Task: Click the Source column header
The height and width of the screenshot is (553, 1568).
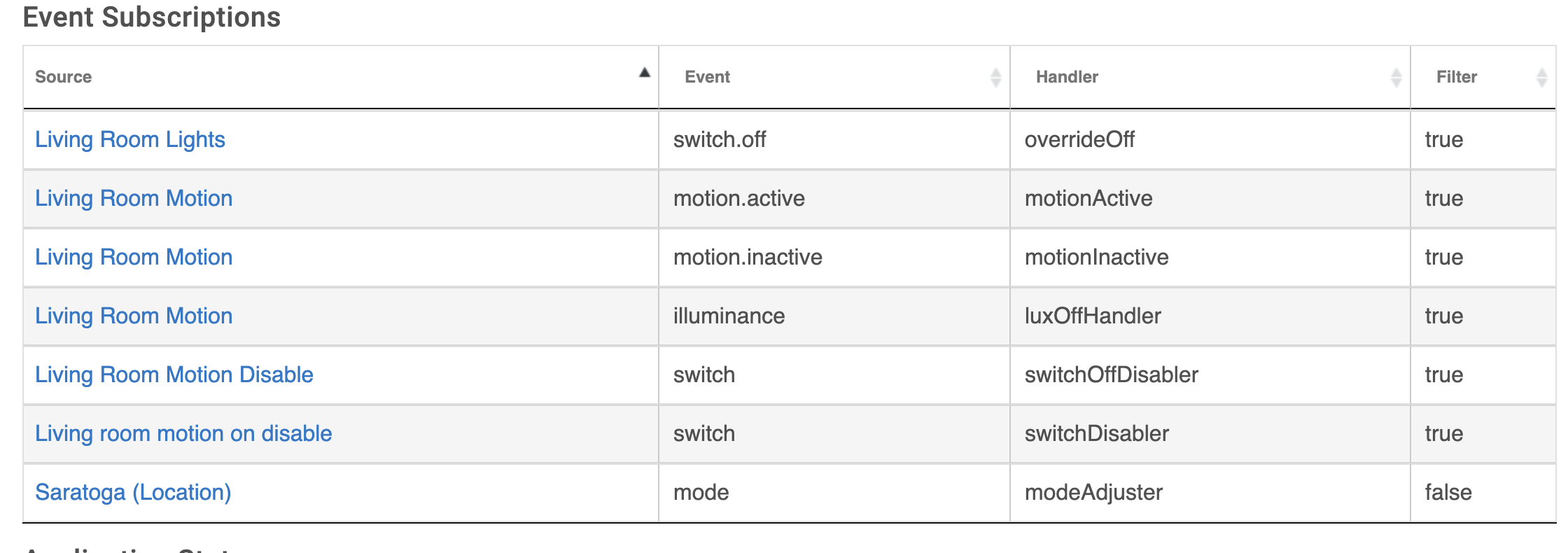Action: (341, 77)
